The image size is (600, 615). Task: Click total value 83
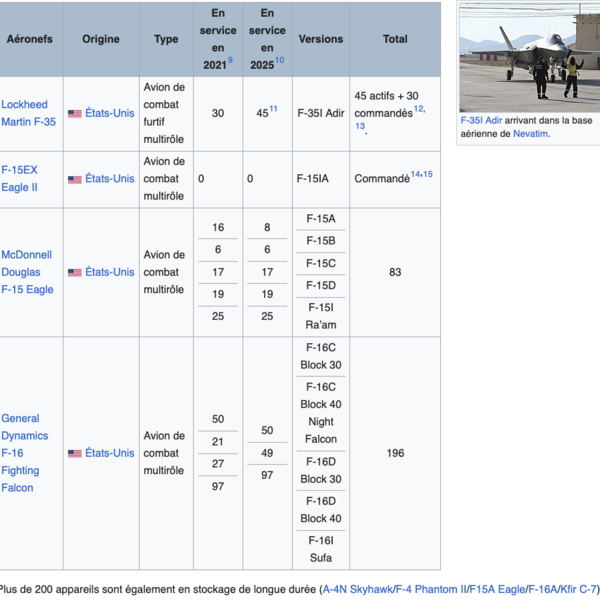tap(395, 272)
